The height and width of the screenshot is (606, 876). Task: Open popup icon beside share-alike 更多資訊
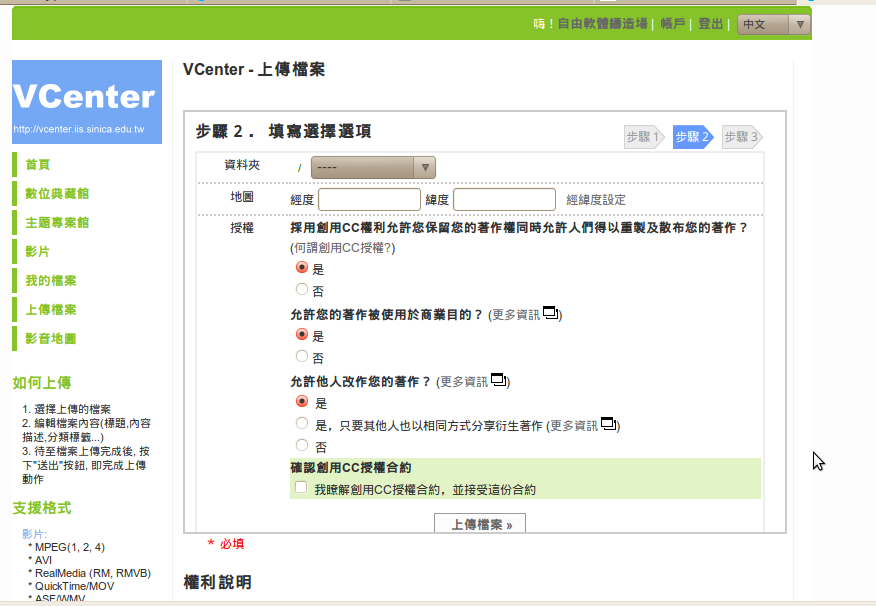tap(608, 424)
